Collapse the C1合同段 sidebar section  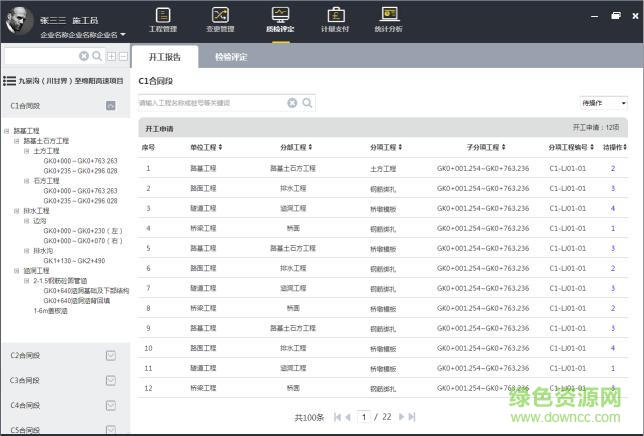click(x=111, y=105)
